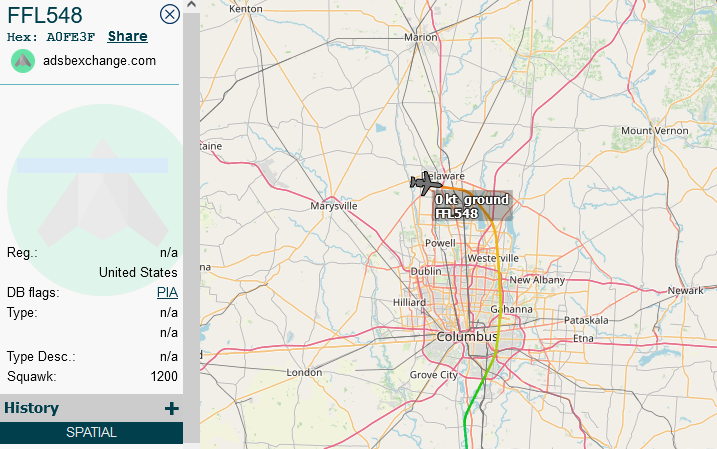Click the Columbus city label on map

[x=466, y=337]
